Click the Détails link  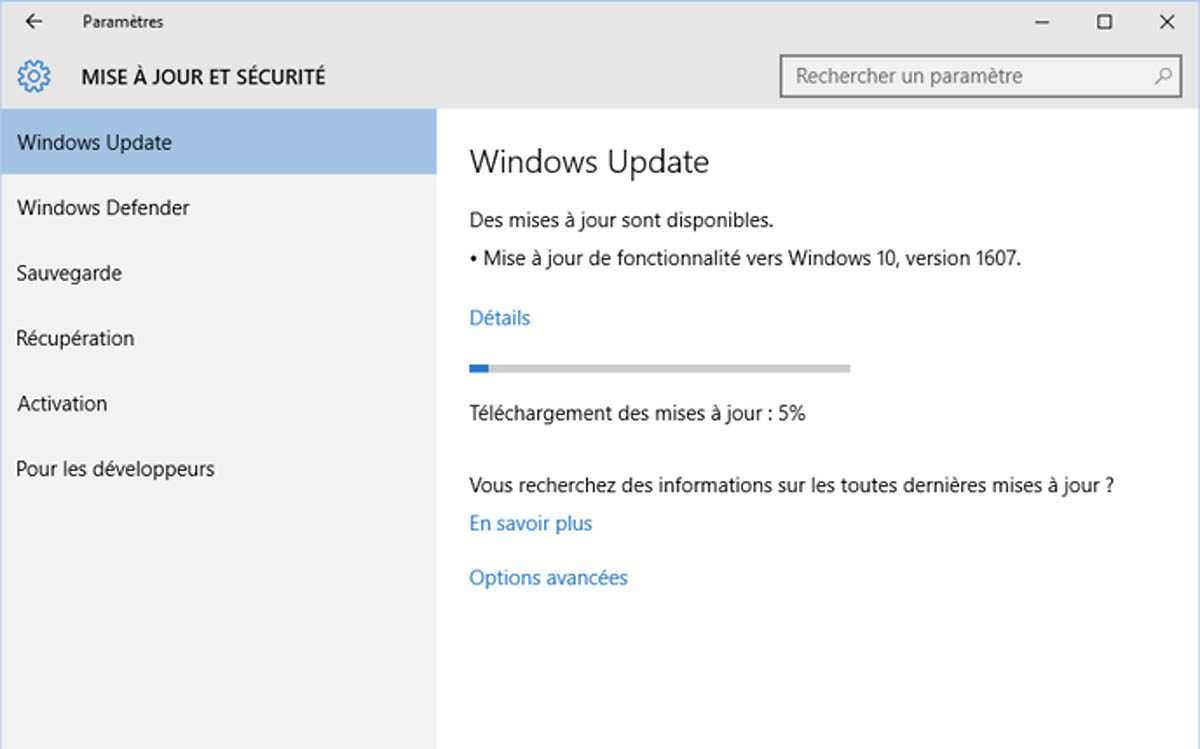(500, 318)
